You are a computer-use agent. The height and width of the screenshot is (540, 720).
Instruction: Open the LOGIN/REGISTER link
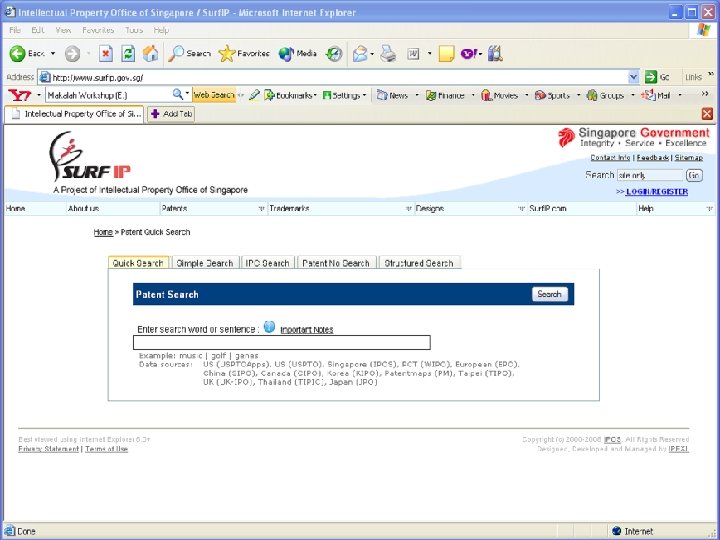tap(657, 191)
